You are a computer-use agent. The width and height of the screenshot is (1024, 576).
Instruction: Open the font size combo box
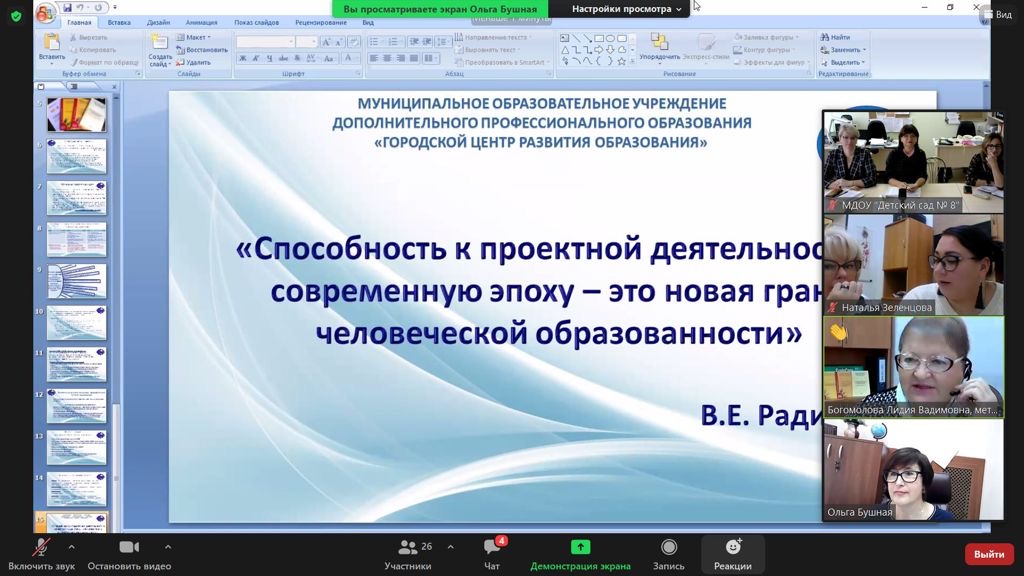pos(306,41)
